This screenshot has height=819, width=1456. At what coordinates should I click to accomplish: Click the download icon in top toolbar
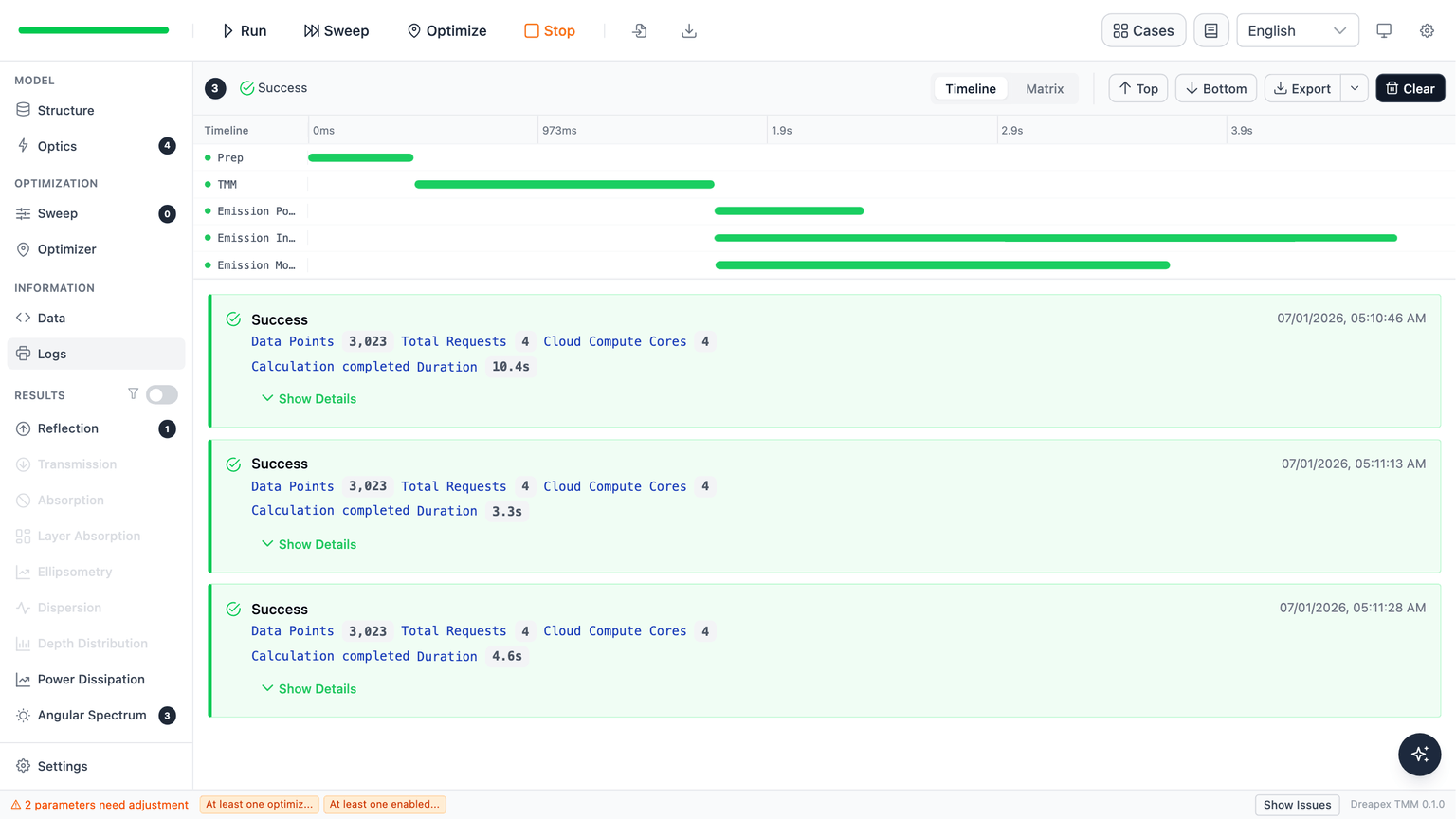[689, 31]
